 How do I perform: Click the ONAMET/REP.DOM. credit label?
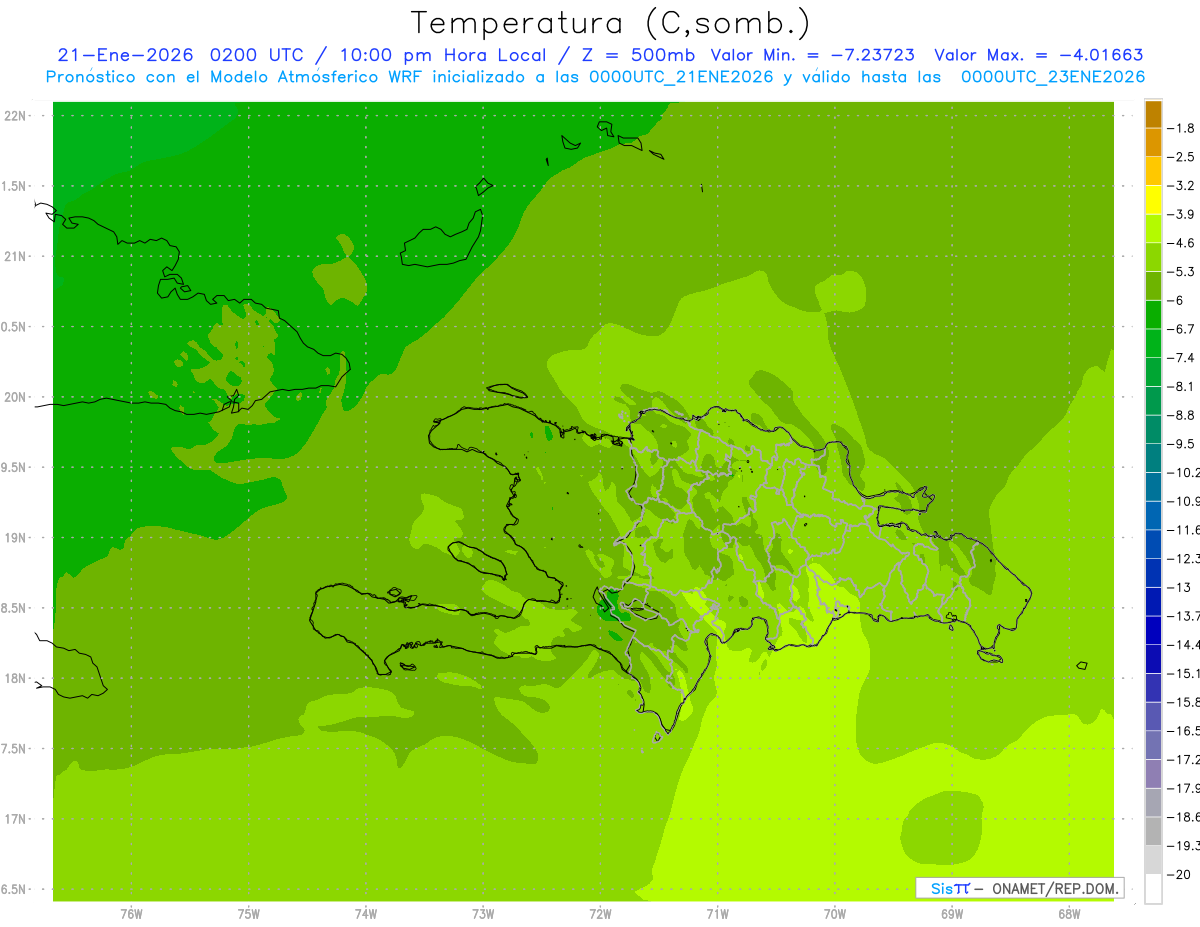[x=1056, y=888]
